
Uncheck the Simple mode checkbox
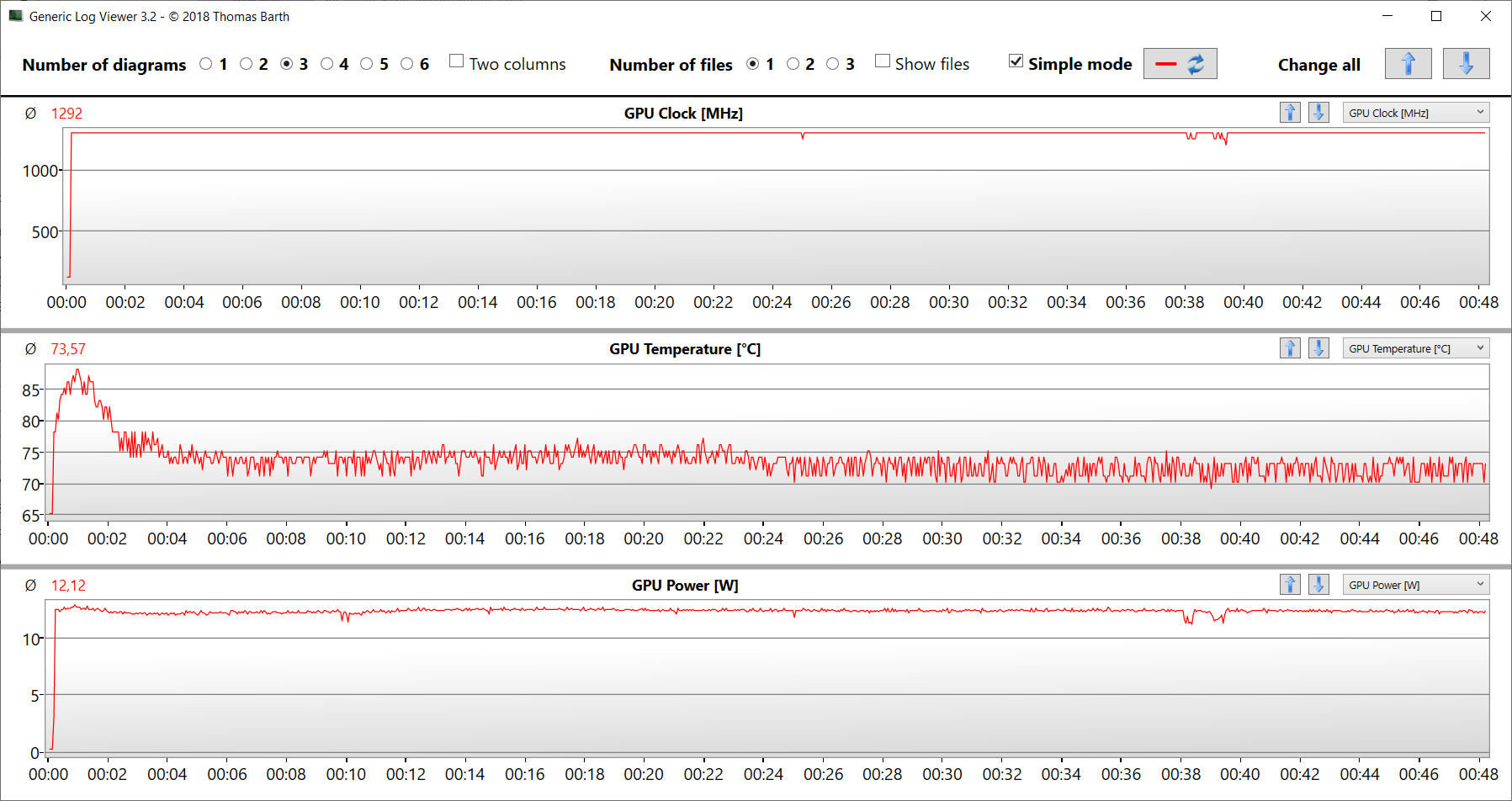click(1016, 61)
